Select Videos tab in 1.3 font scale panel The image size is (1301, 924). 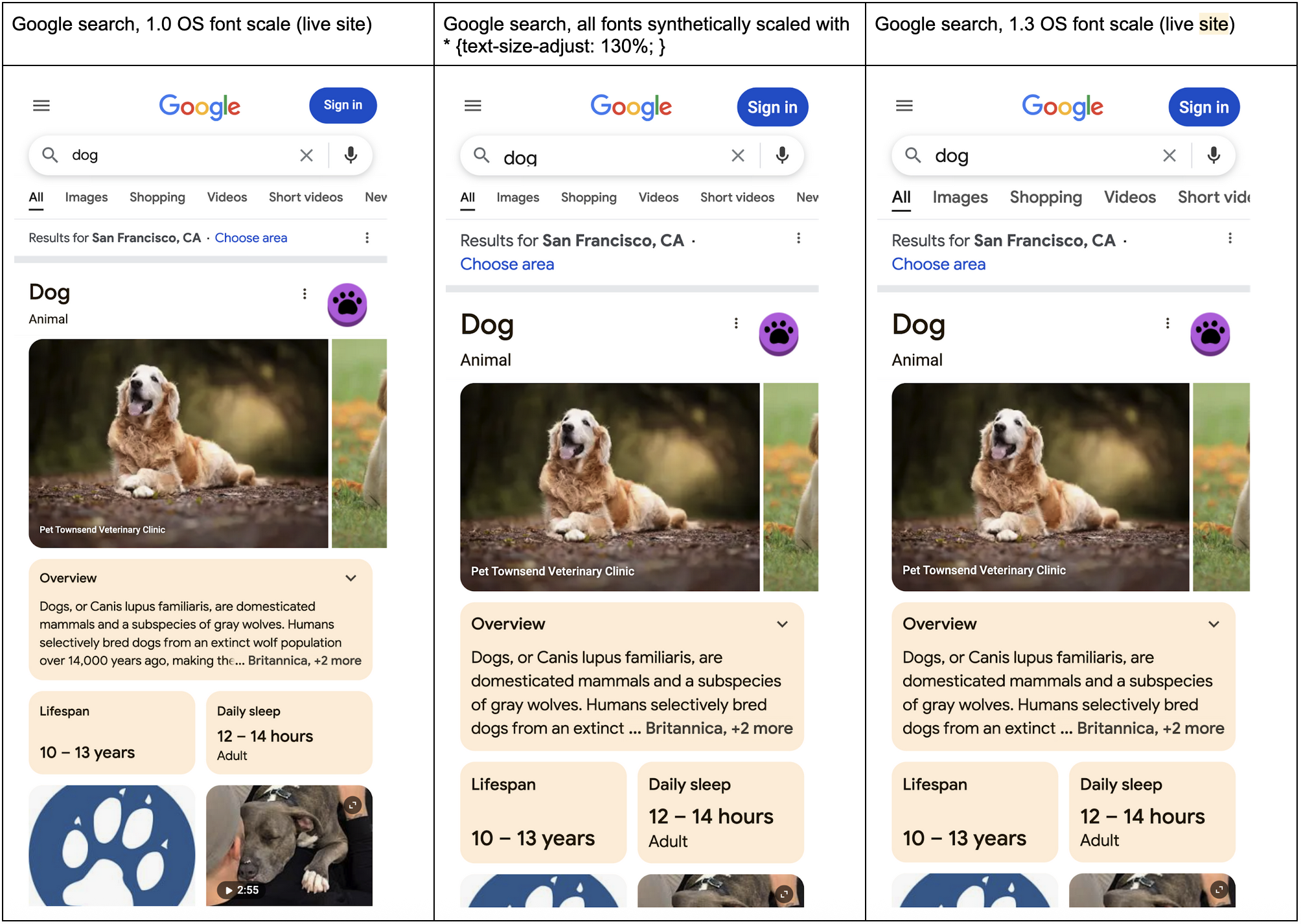point(1130,198)
